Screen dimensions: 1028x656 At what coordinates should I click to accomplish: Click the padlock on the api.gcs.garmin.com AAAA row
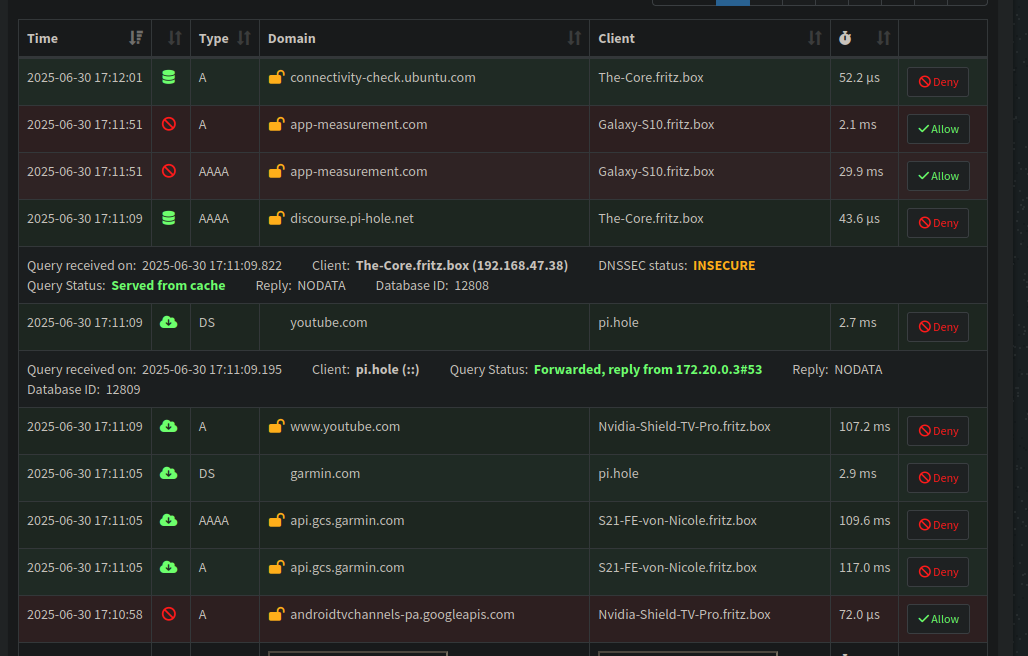point(277,521)
